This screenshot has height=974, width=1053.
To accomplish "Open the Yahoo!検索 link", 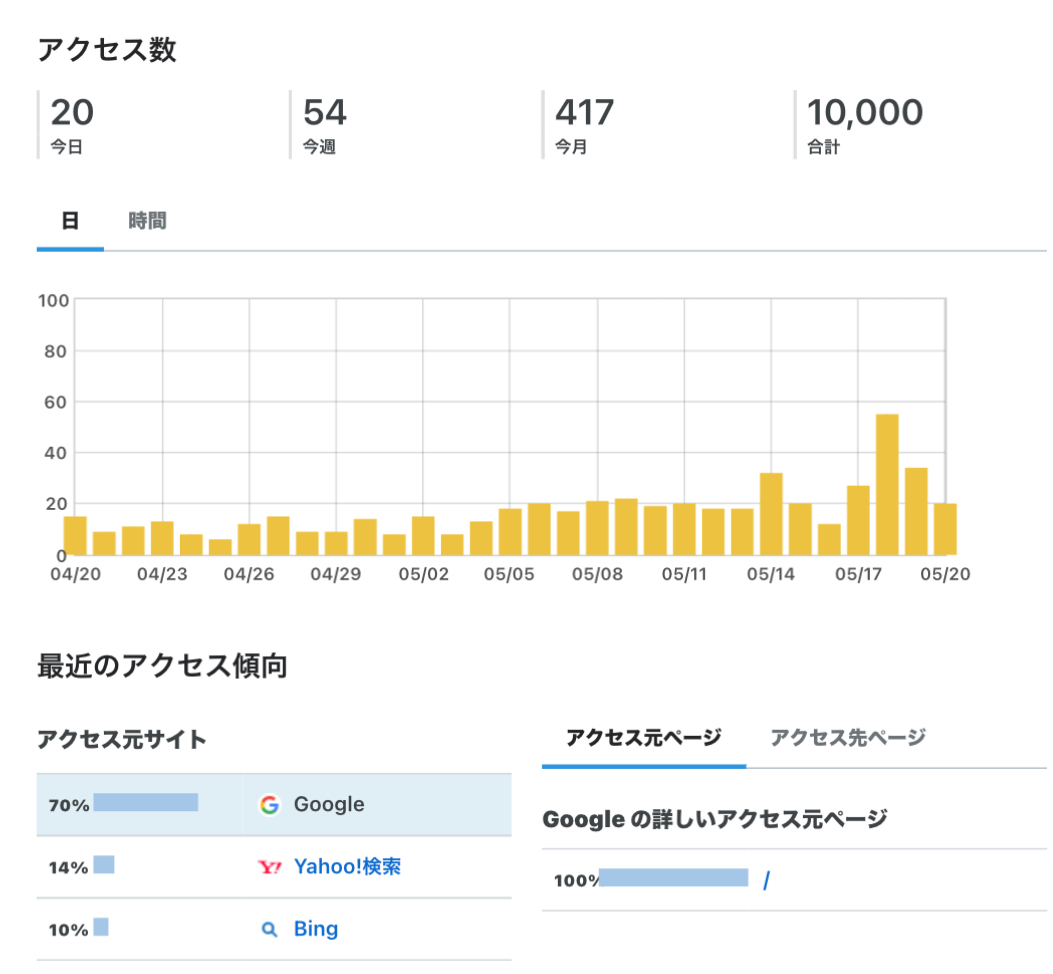I will coord(347,867).
